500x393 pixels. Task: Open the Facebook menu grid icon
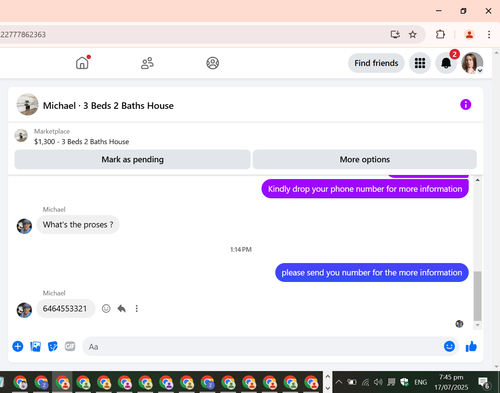(420, 63)
